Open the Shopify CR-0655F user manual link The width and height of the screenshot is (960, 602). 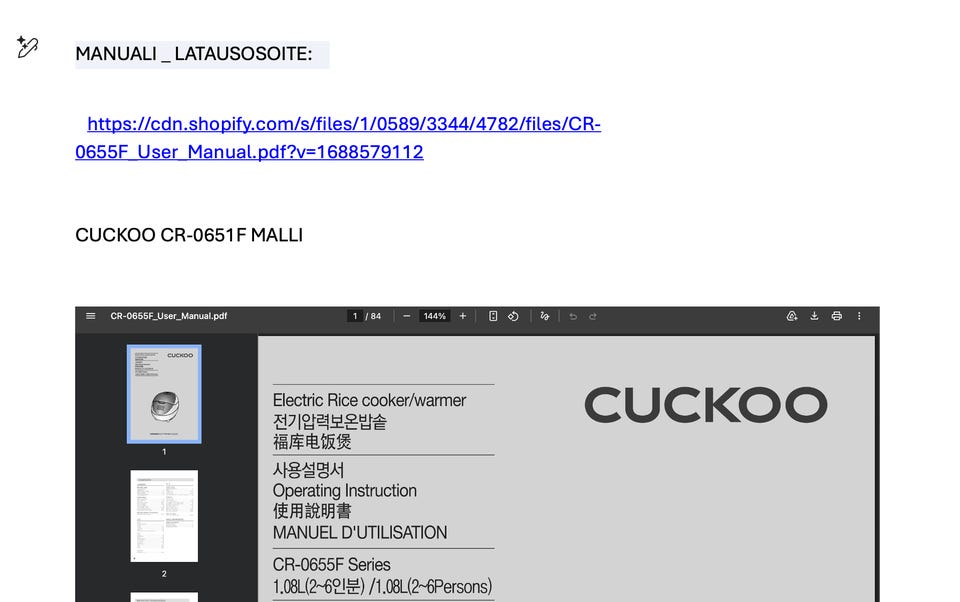click(x=338, y=138)
